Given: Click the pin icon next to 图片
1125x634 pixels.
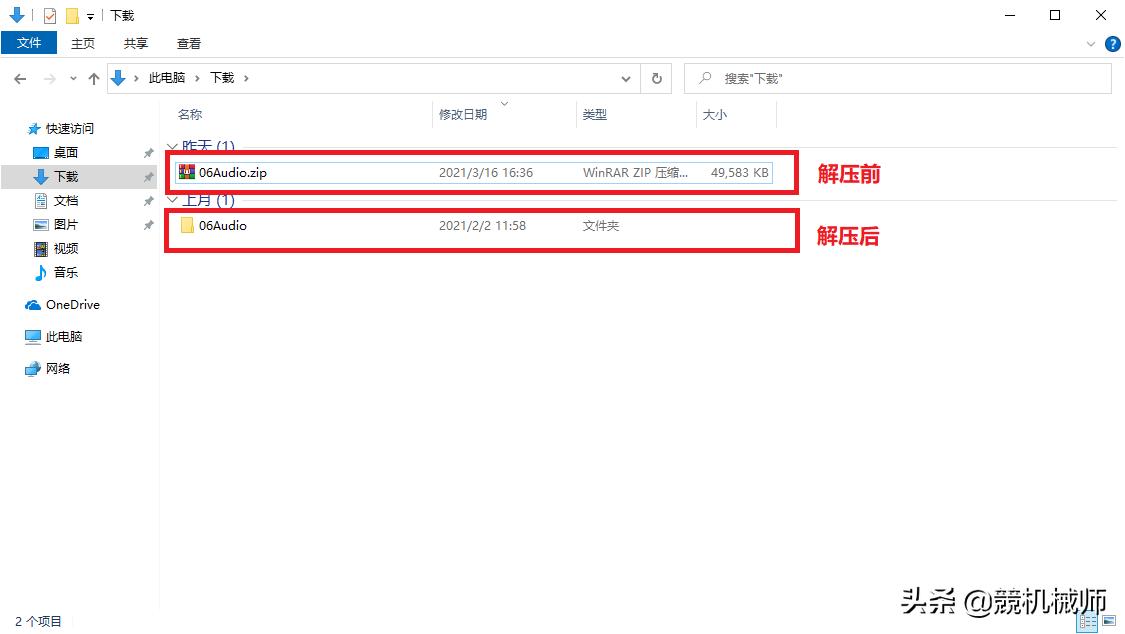Looking at the screenshot, I should point(149,225).
